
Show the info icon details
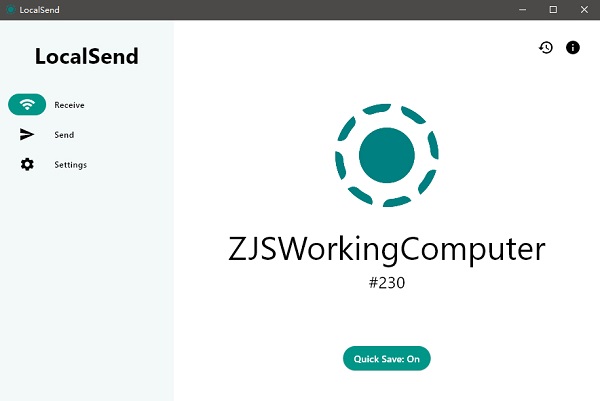click(573, 47)
